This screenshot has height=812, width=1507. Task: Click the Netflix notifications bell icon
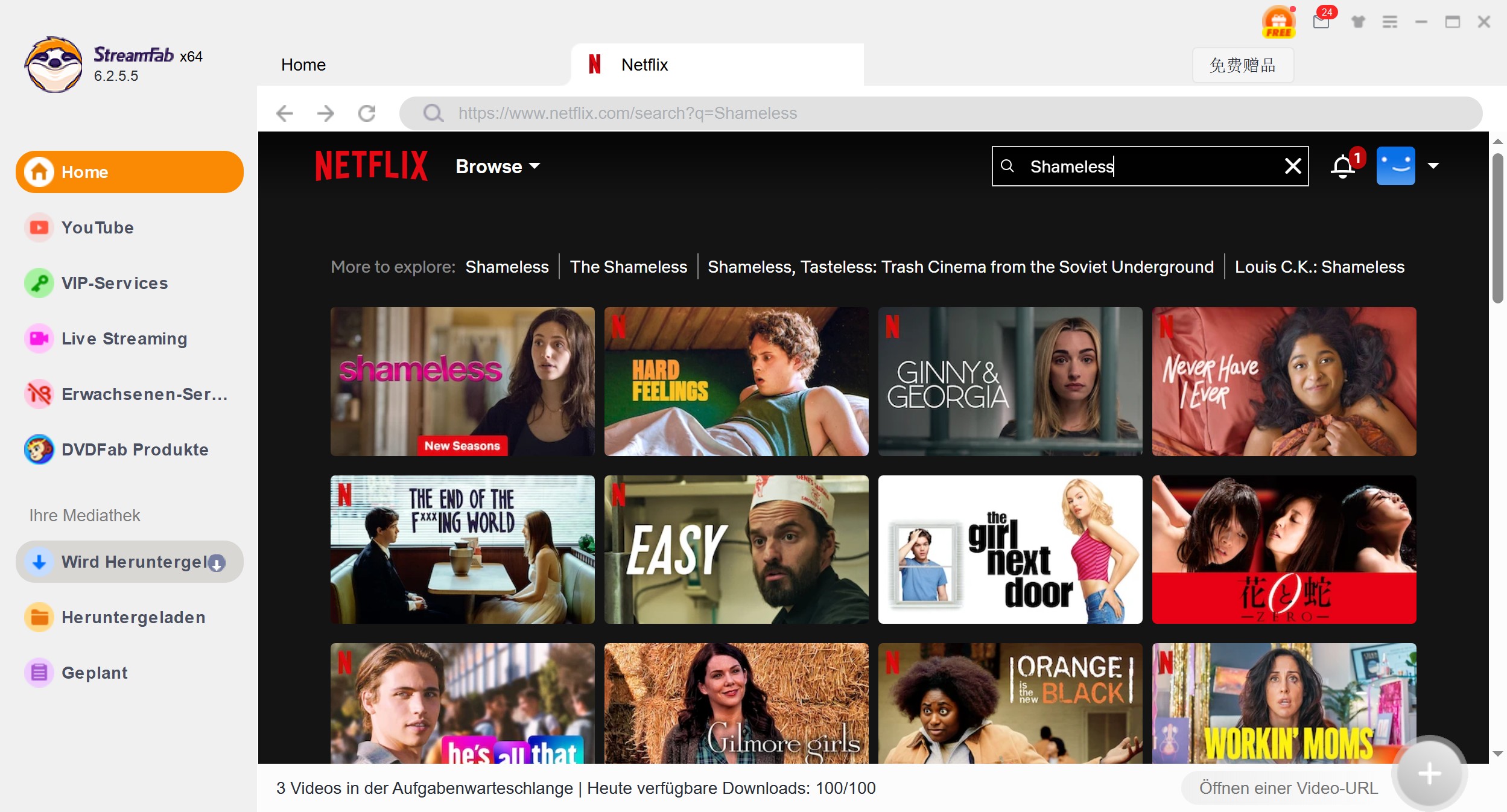tap(1343, 167)
